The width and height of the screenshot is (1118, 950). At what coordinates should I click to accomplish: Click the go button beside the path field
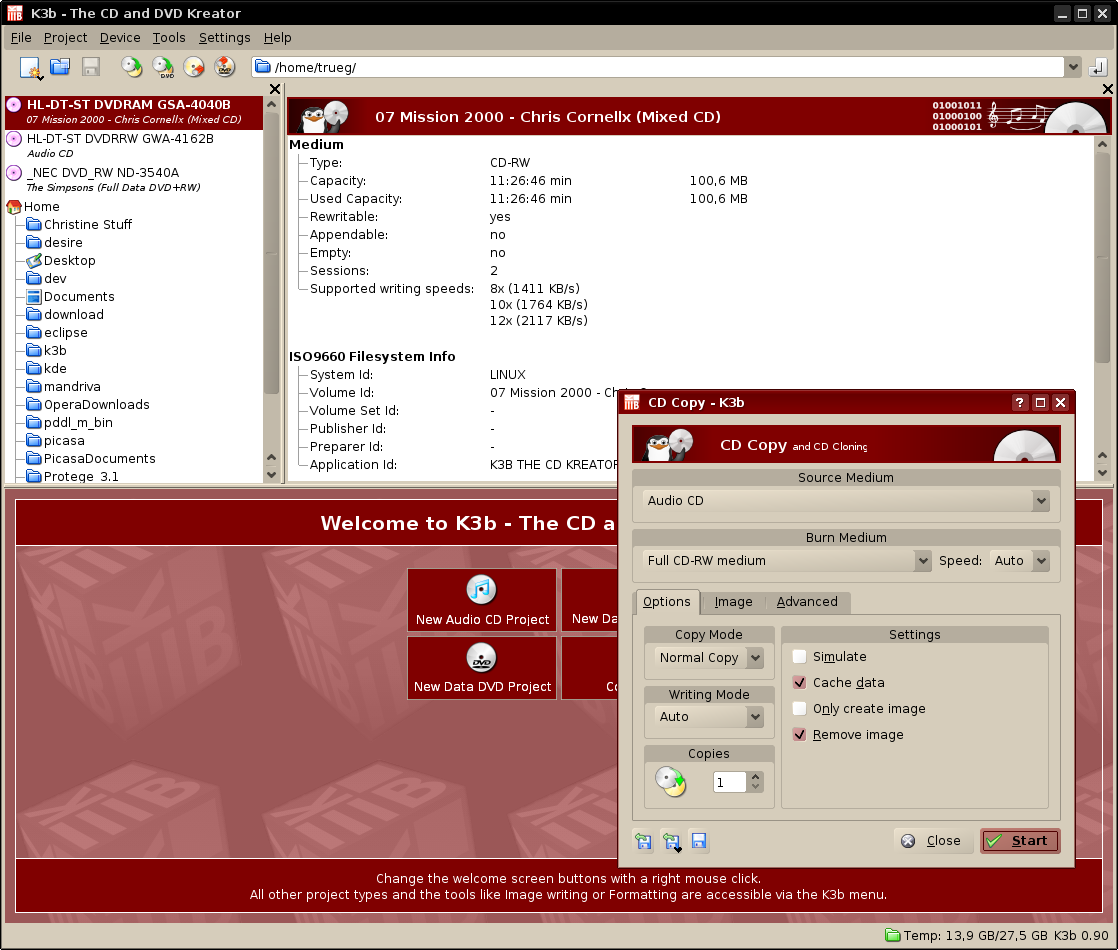coord(1097,67)
